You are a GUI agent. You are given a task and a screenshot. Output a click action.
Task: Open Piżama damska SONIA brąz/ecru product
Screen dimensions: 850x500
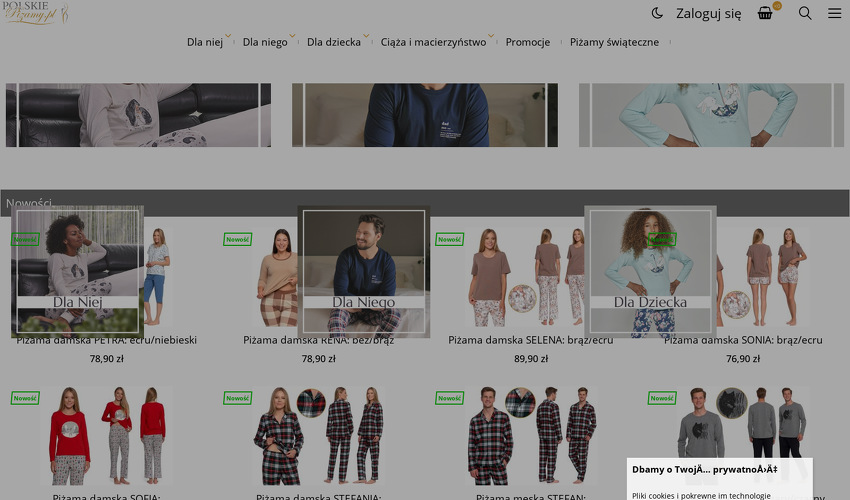743,340
